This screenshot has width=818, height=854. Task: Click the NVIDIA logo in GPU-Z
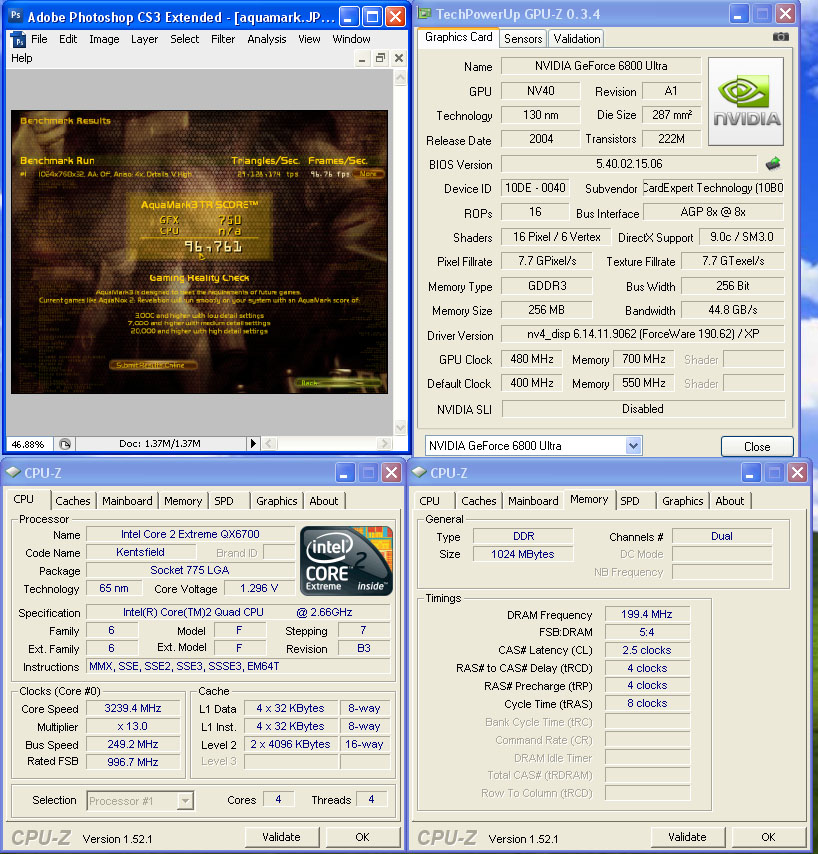click(746, 101)
